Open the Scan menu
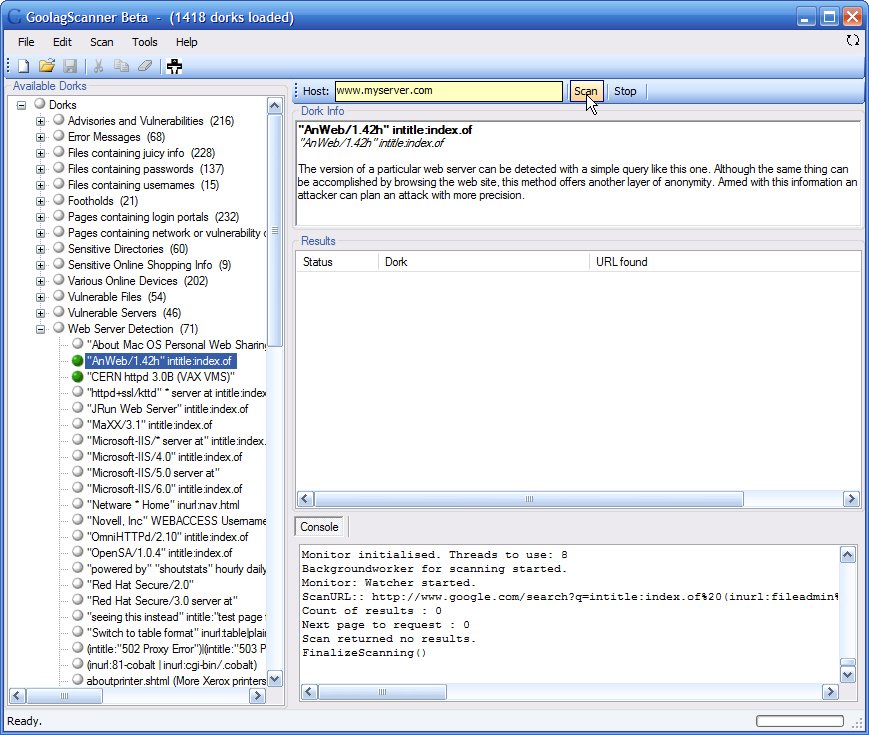The height and width of the screenshot is (735, 869). tap(101, 42)
